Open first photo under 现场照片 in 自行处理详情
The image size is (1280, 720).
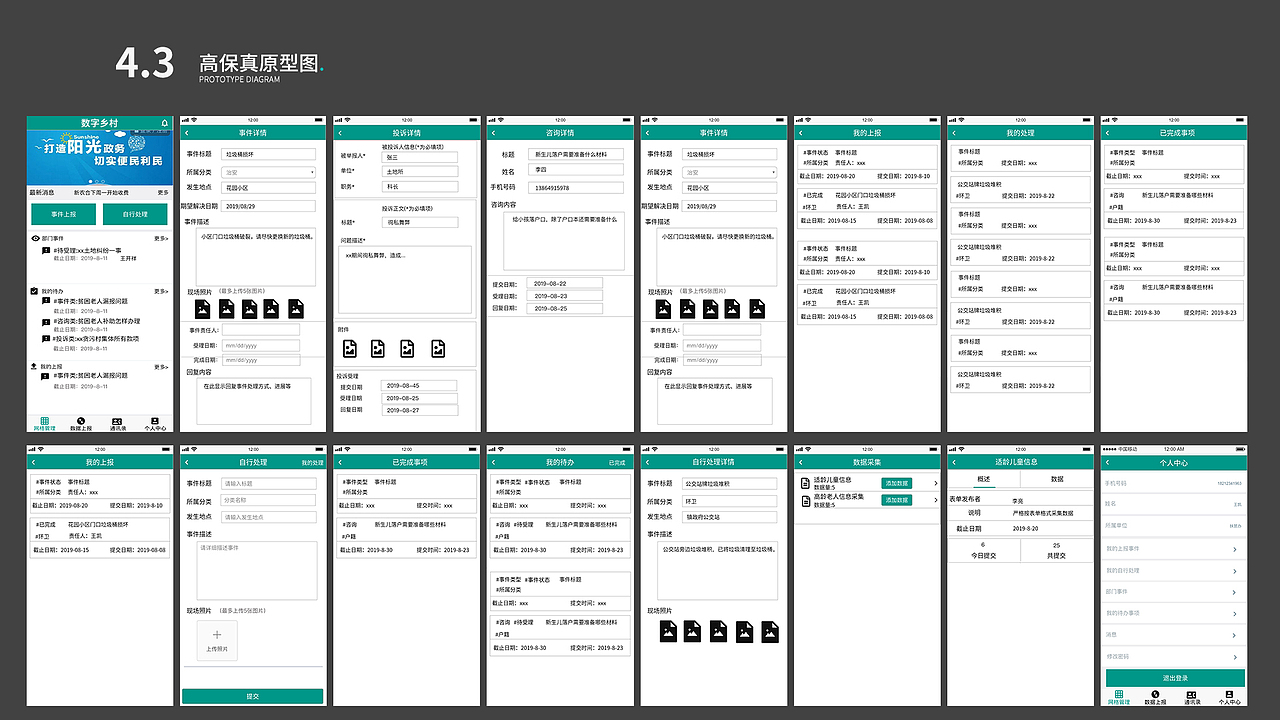[668, 631]
